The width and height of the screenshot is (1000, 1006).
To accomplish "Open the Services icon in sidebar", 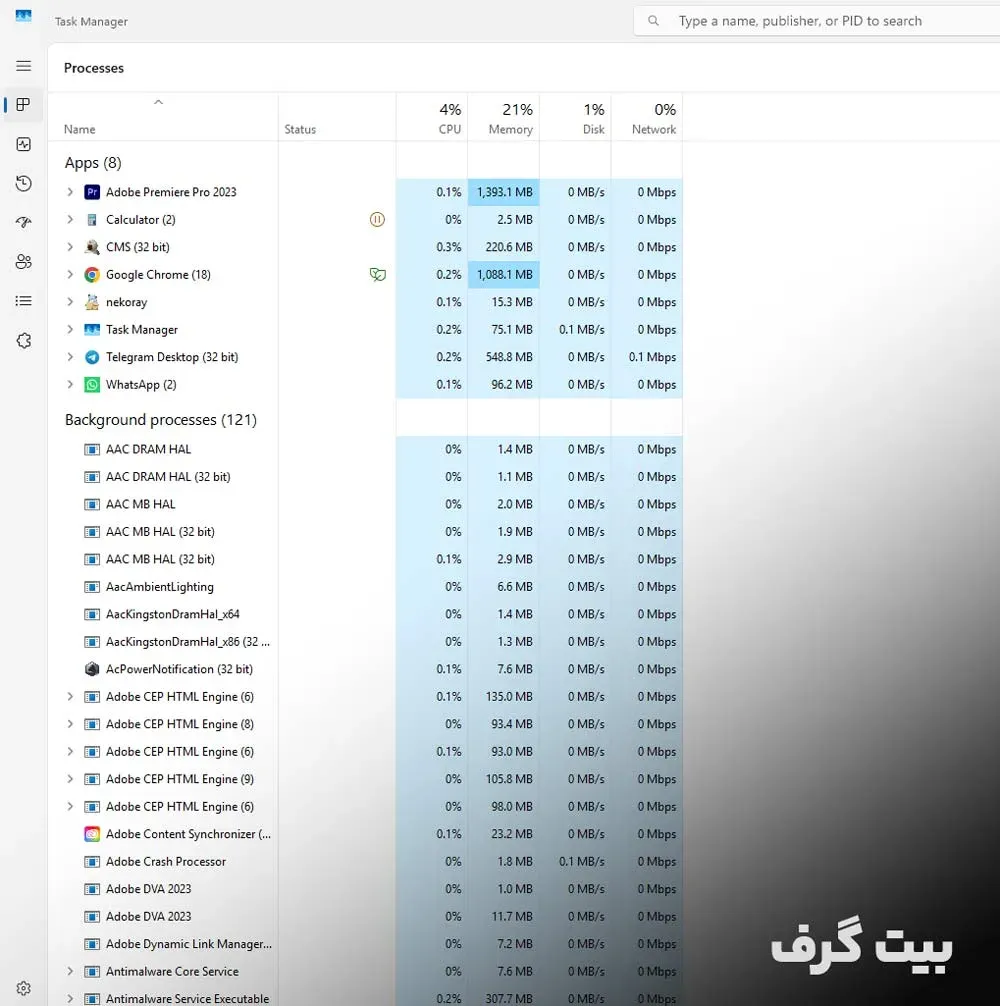I will click(x=24, y=341).
